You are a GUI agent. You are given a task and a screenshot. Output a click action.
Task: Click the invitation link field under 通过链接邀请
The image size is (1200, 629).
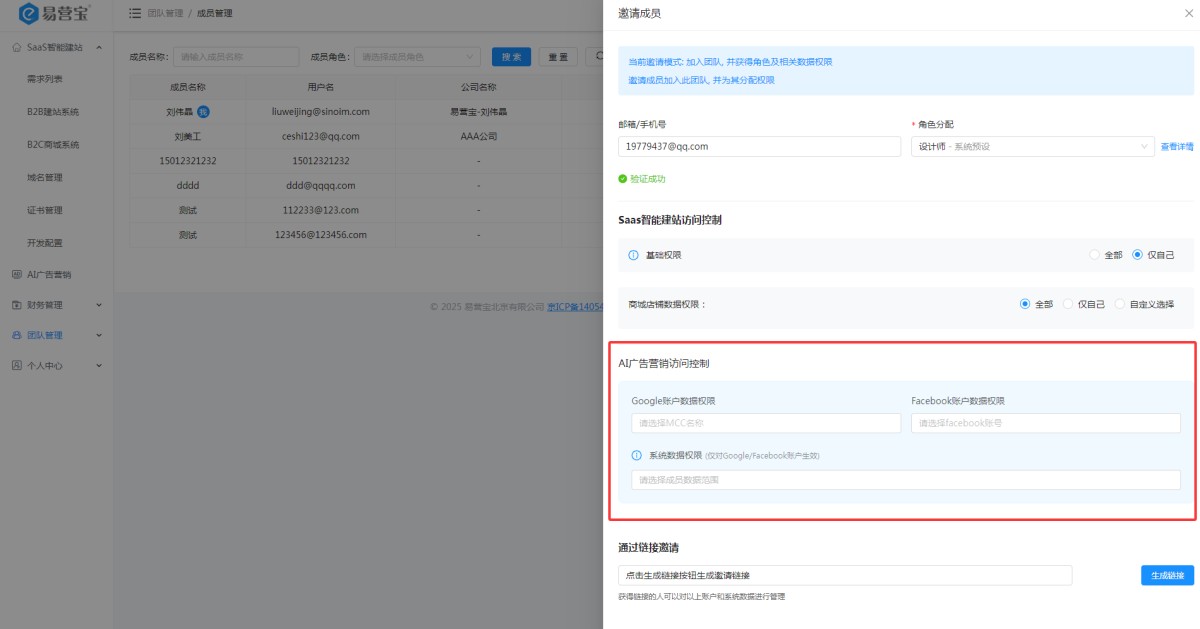coord(845,575)
